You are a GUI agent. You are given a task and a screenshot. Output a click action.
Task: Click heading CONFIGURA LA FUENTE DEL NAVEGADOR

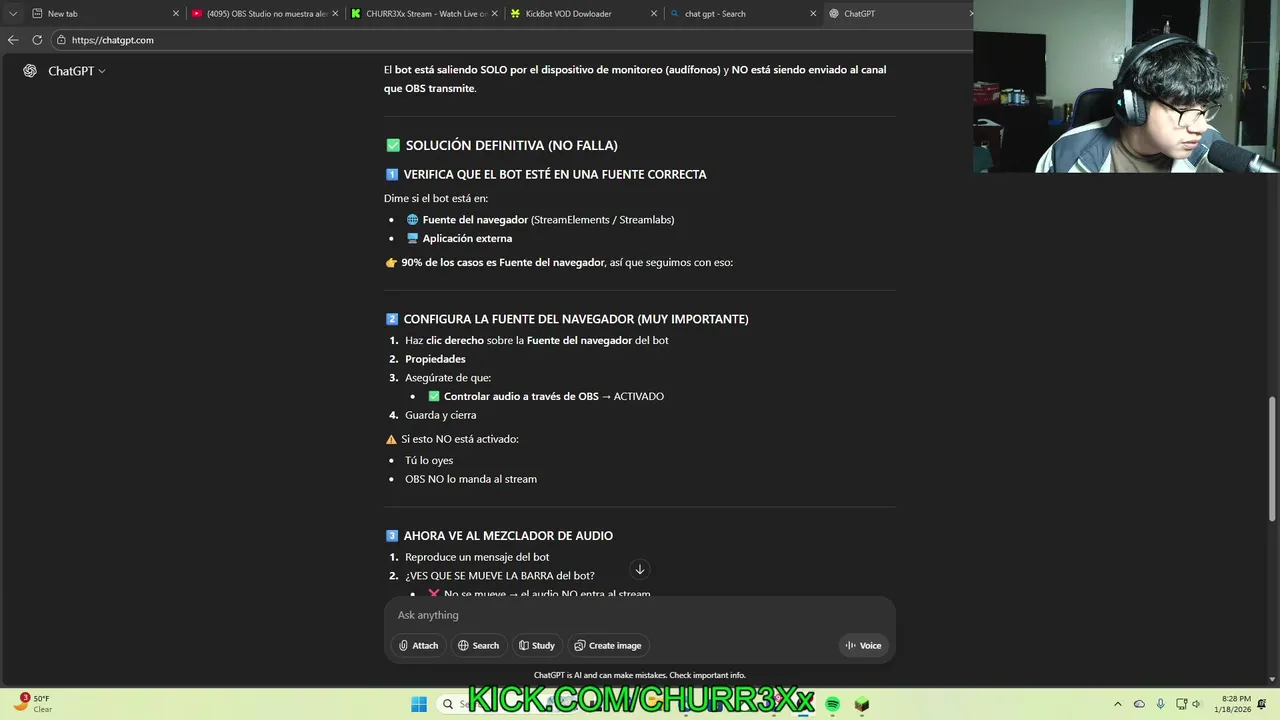click(576, 320)
